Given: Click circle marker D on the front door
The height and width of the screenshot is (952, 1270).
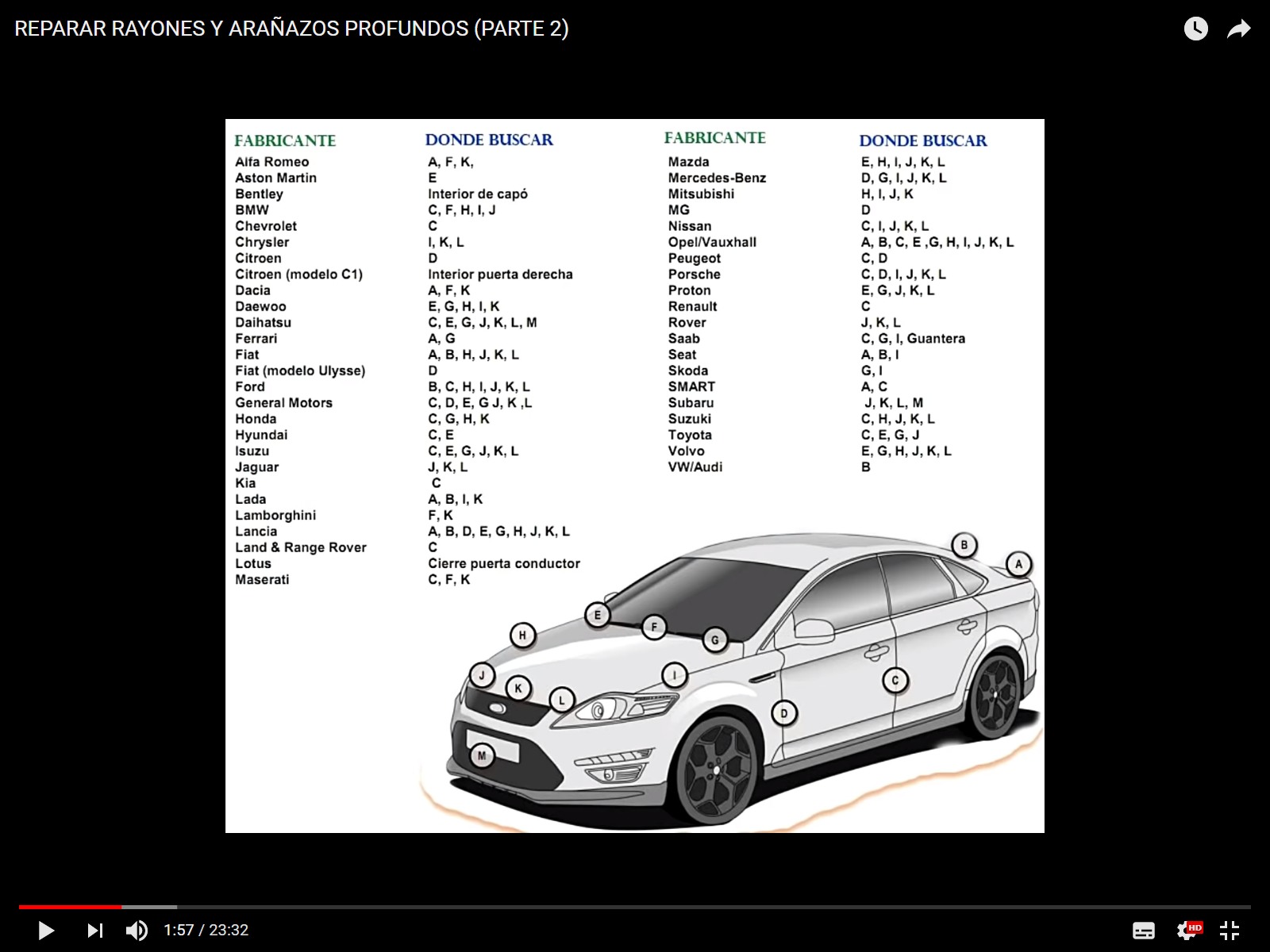Looking at the screenshot, I should pos(784,713).
